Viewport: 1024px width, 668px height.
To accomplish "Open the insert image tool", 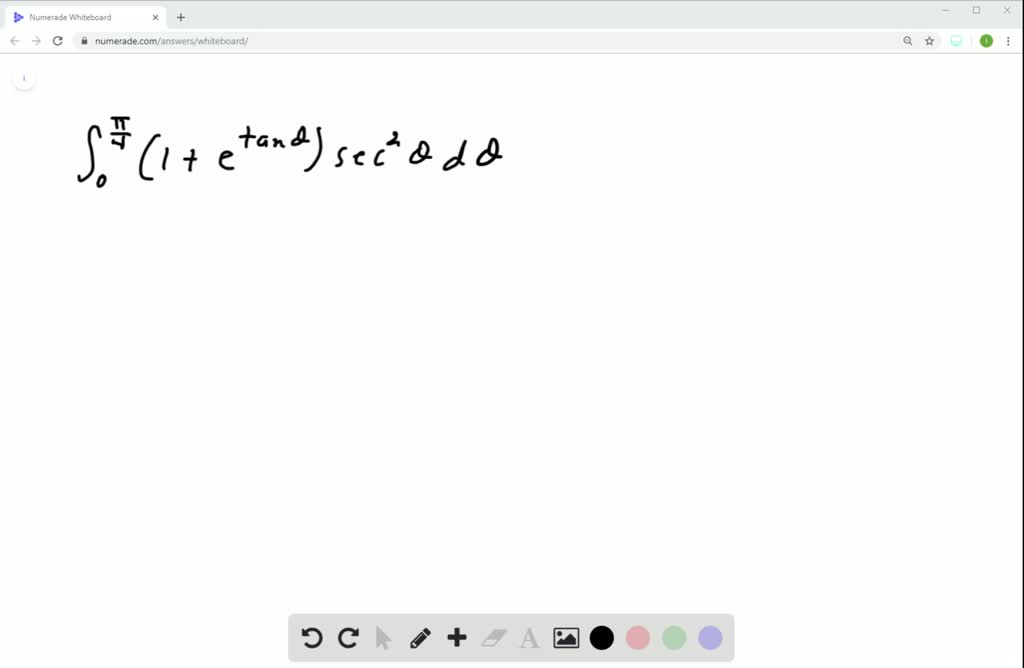I will [566, 638].
